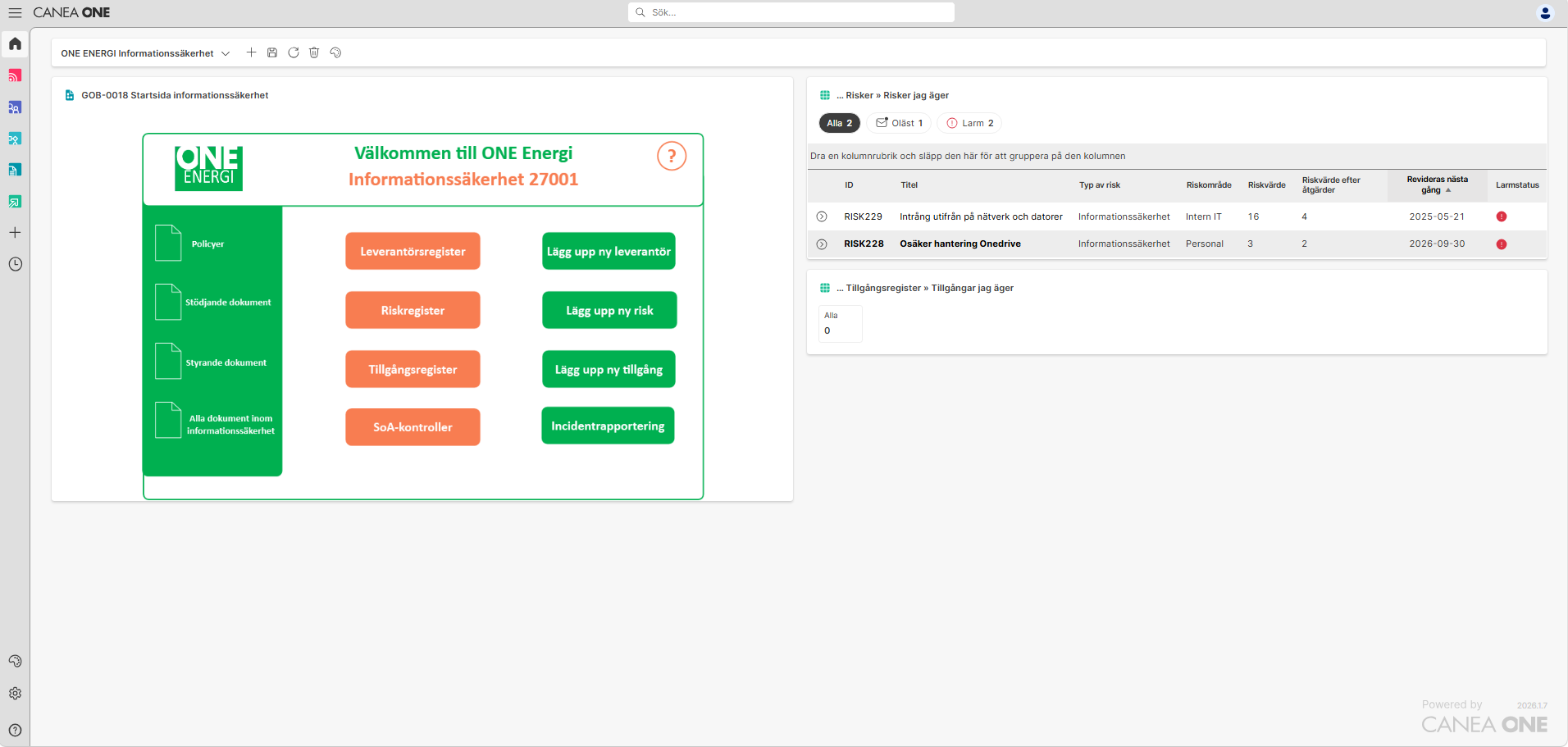Click the orange question mark help circle
The image size is (1568, 747).
pyautogui.click(x=672, y=156)
